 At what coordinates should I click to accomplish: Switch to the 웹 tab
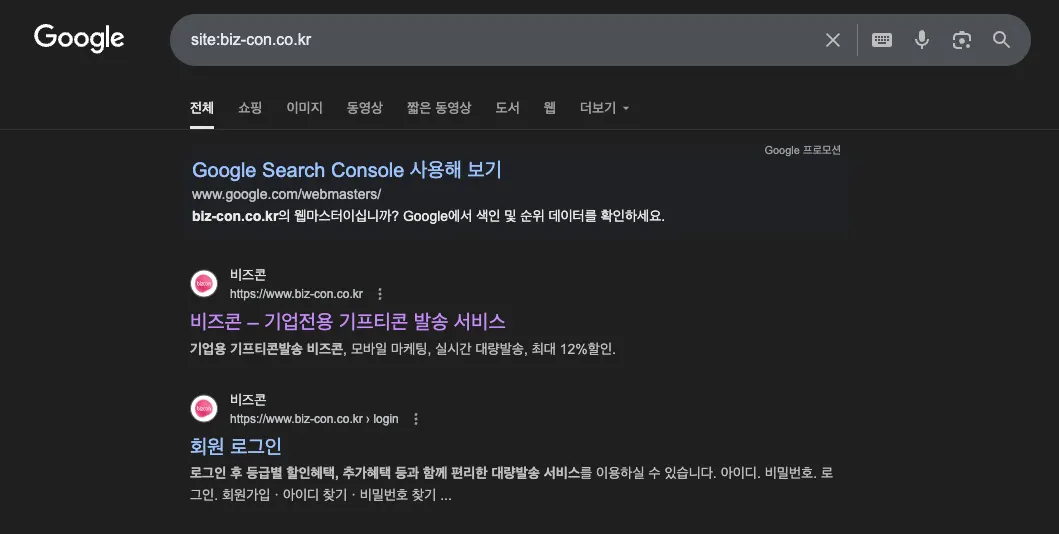pos(550,108)
